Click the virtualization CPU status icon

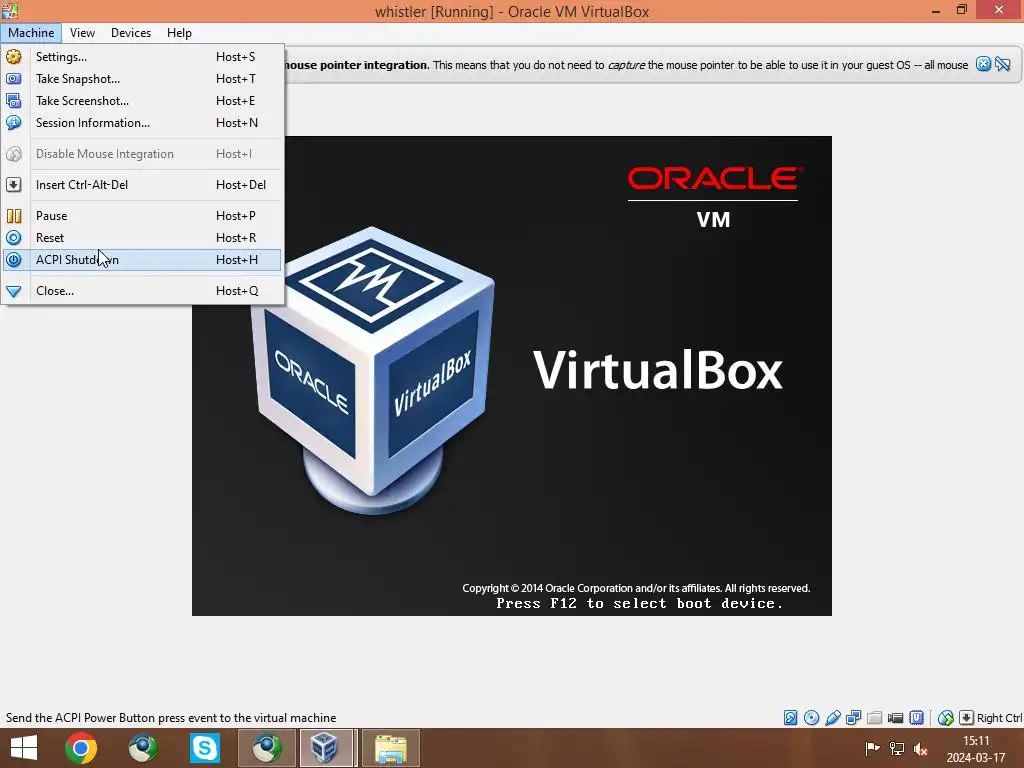(916, 718)
